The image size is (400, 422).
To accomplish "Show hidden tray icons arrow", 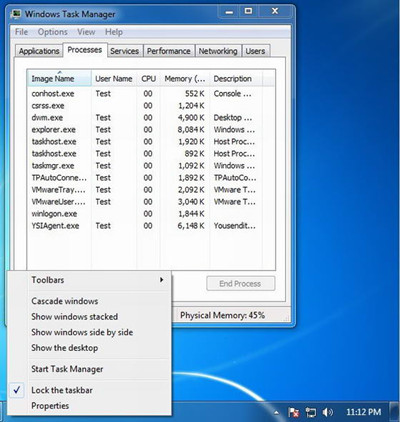I will click(x=276, y=412).
